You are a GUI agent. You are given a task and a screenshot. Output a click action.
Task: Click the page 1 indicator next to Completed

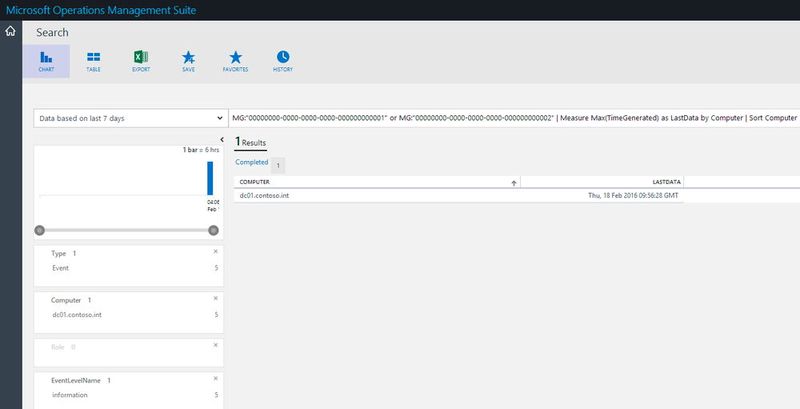(x=278, y=165)
